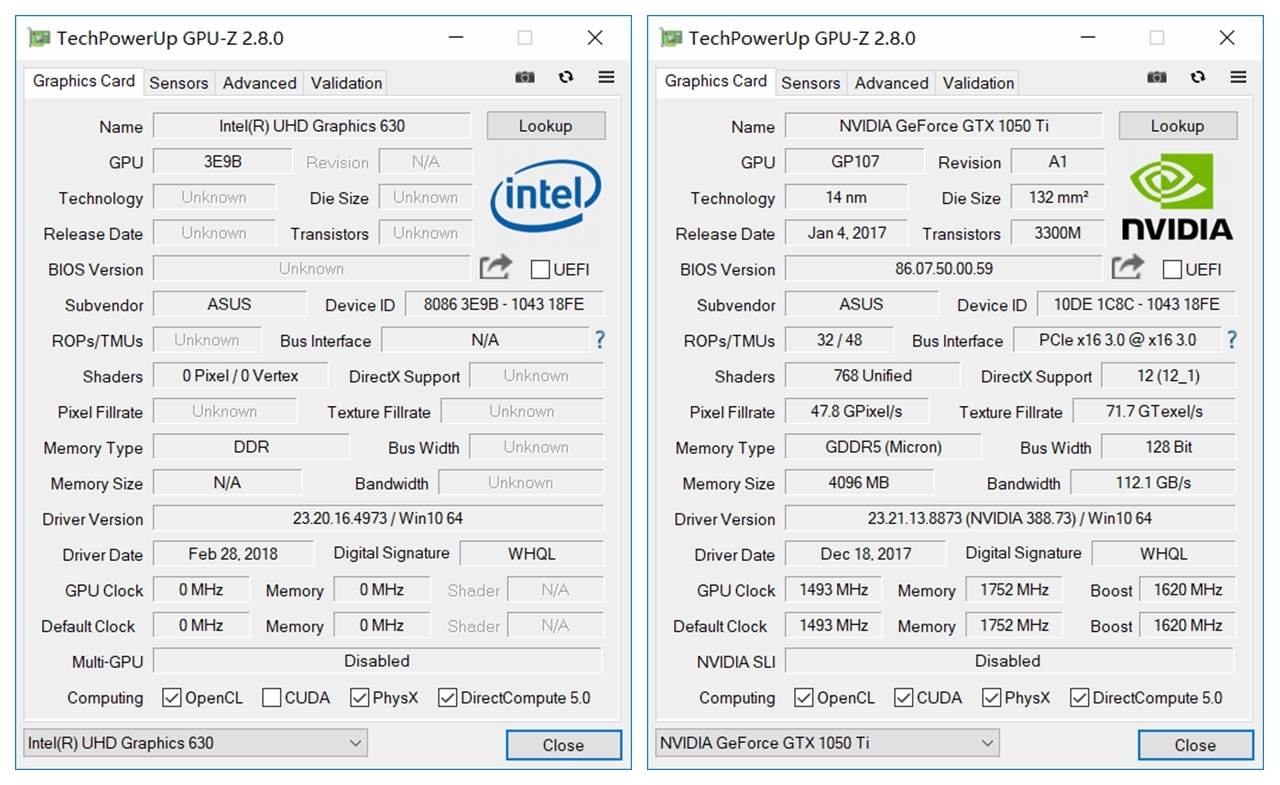The width and height of the screenshot is (1280, 785).
Task: Click the BIOS export icon in Intel window
Action: pyautogui.click(x=495, y=267)
